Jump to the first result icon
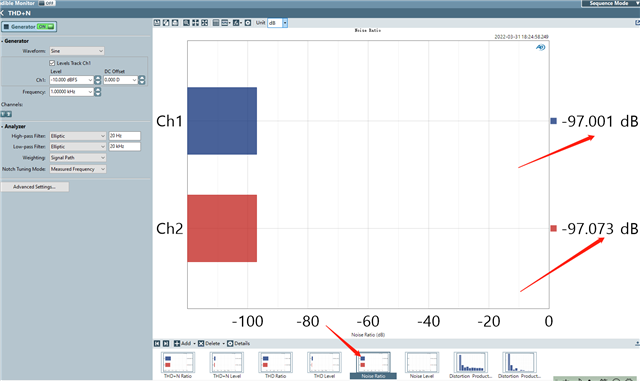The image size is (640, 381). 157,343
